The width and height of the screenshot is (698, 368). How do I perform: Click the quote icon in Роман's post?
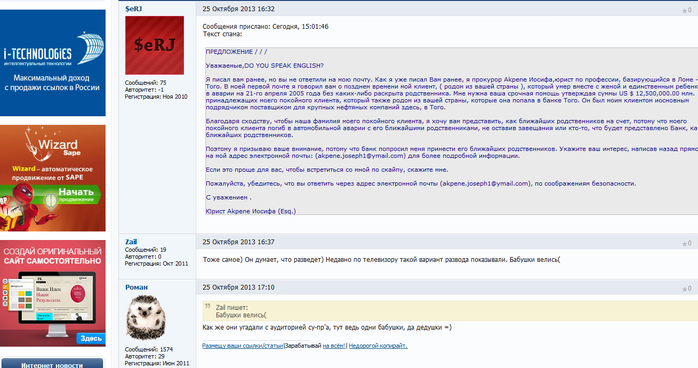207,307
